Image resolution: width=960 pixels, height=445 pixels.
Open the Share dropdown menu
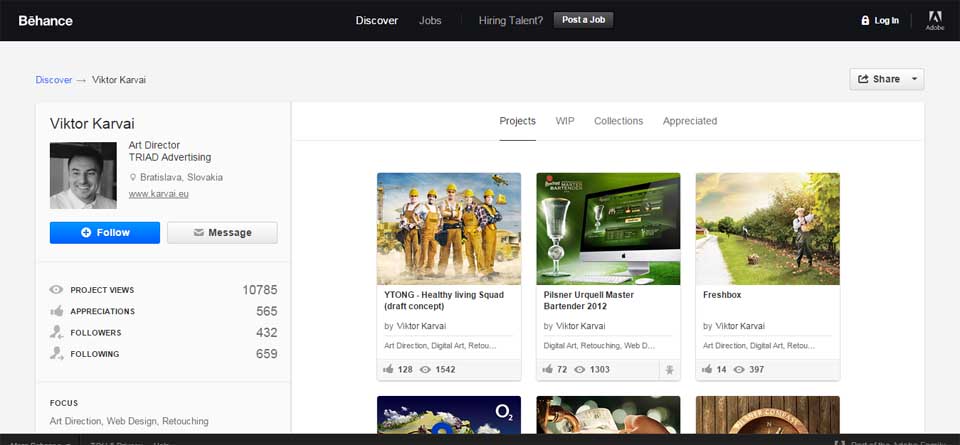tap(886, 79)
